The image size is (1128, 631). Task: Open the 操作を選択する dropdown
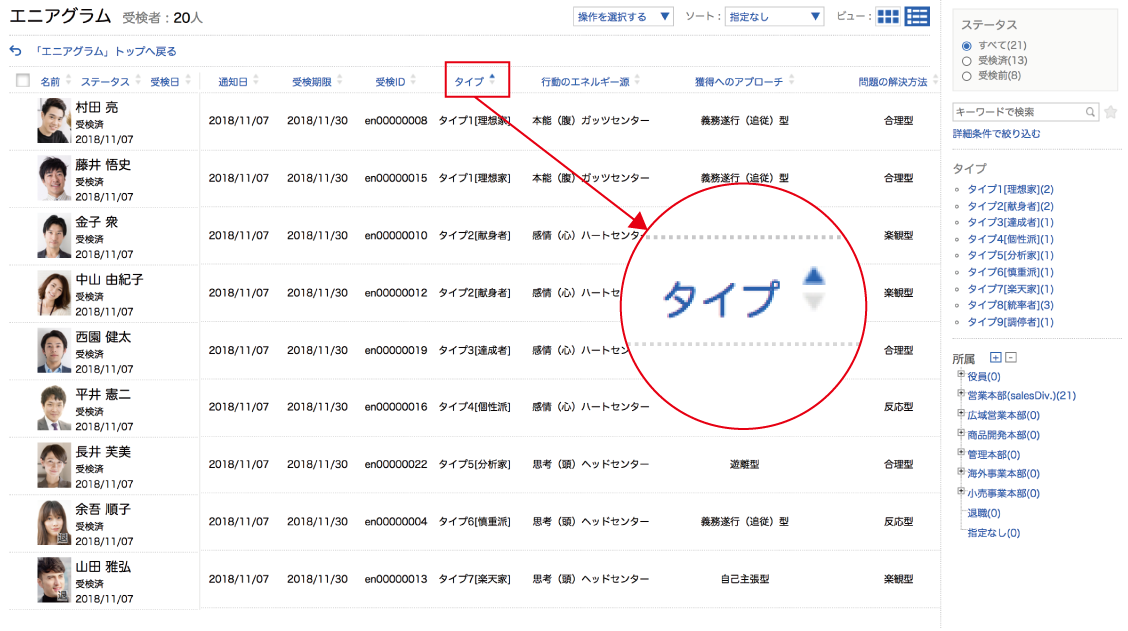(x=624, y=17)
